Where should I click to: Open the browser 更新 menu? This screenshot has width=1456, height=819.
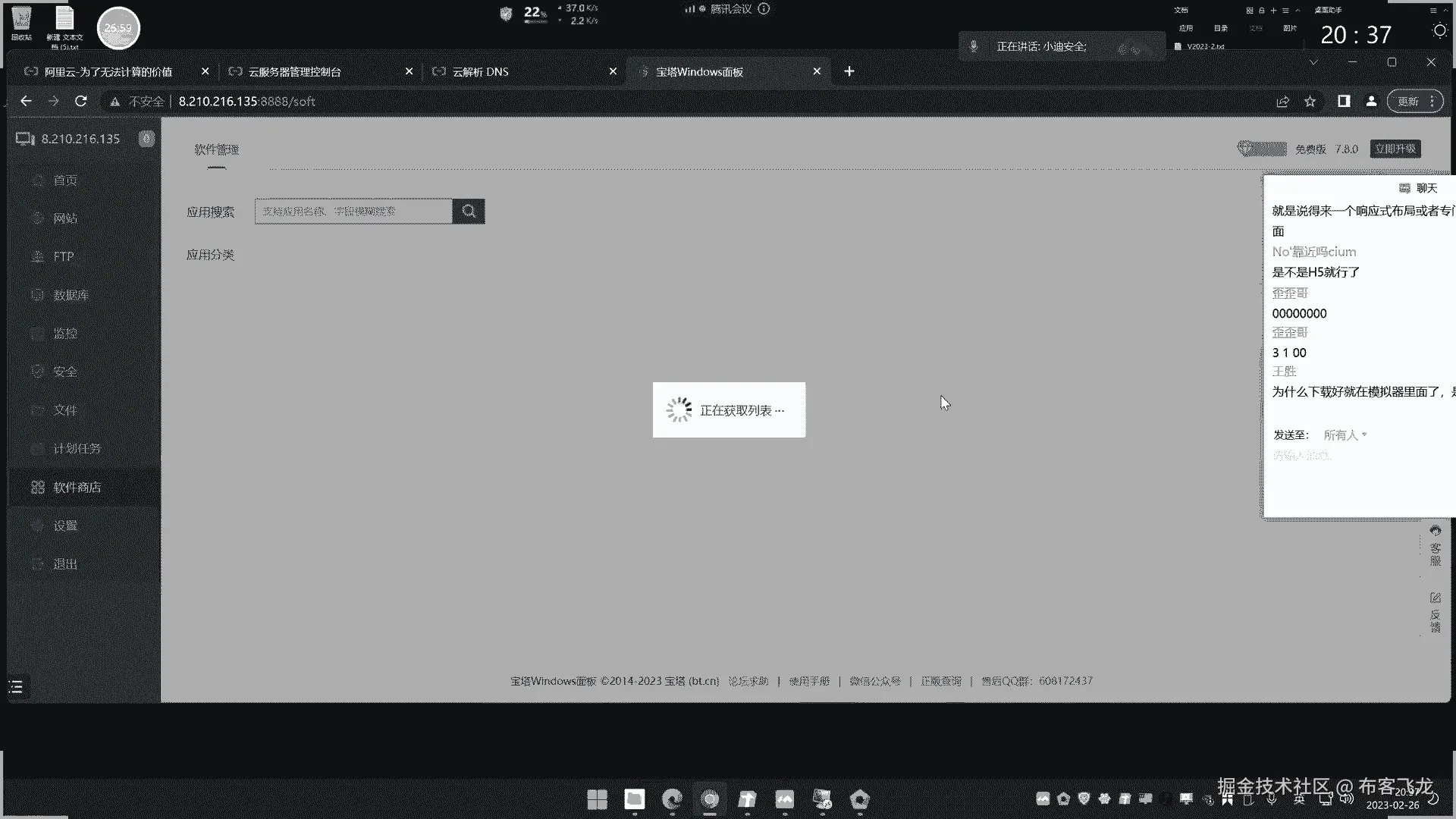coord(1414,101)
